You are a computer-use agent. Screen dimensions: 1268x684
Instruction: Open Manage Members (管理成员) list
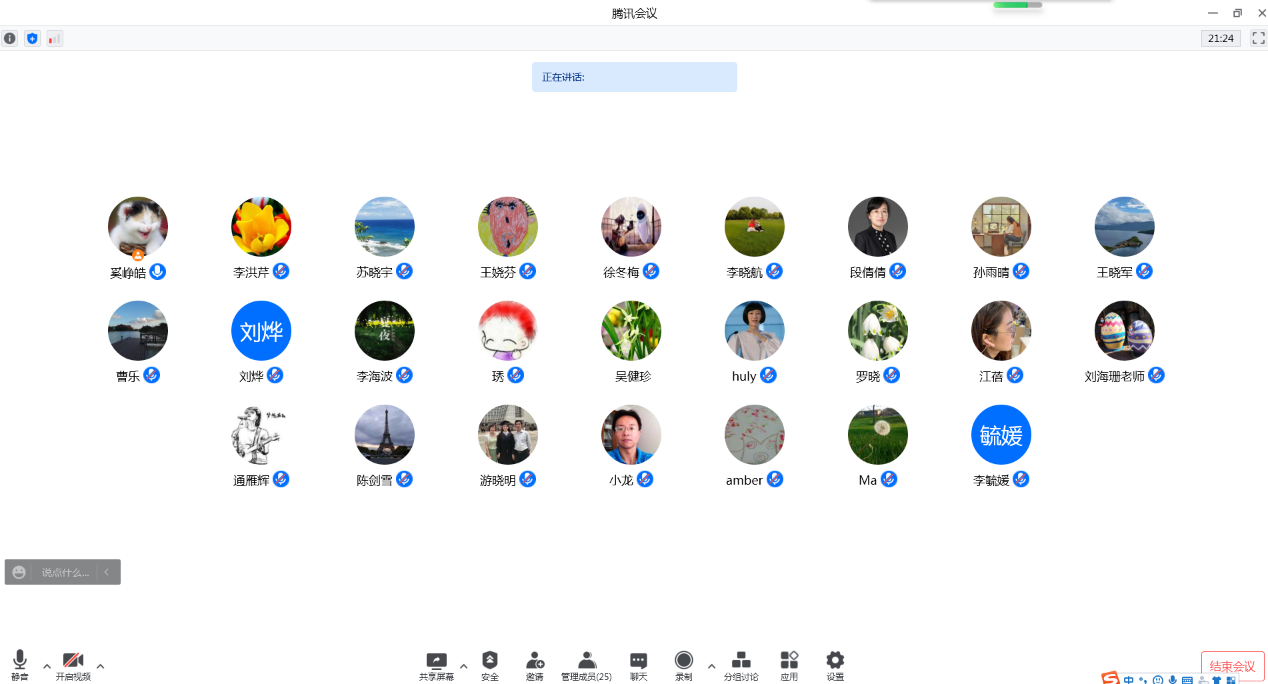tap(586, 665)
